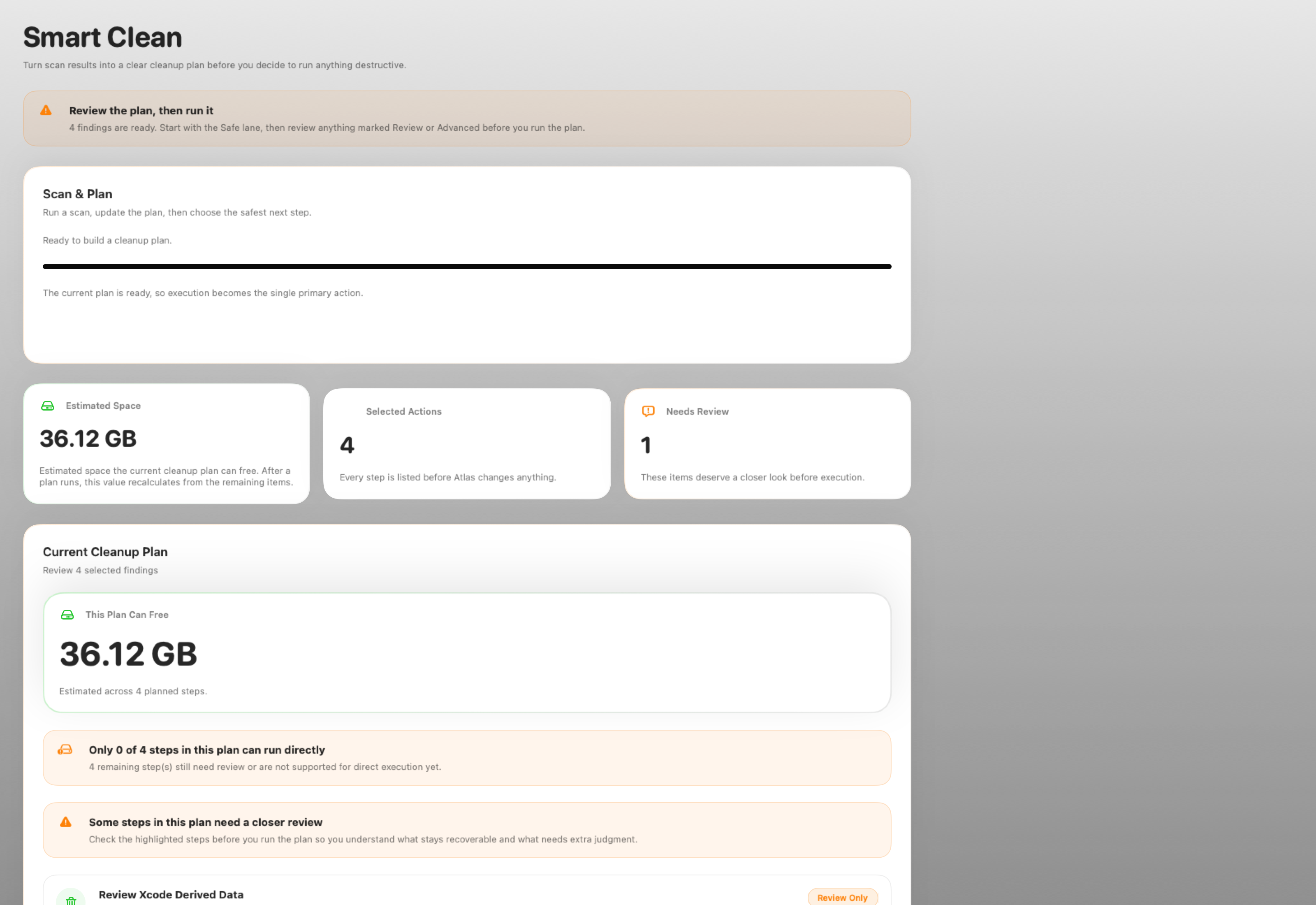
Task: Click the 'Review the plan, then run it' banner title
Action: [141, 111]
